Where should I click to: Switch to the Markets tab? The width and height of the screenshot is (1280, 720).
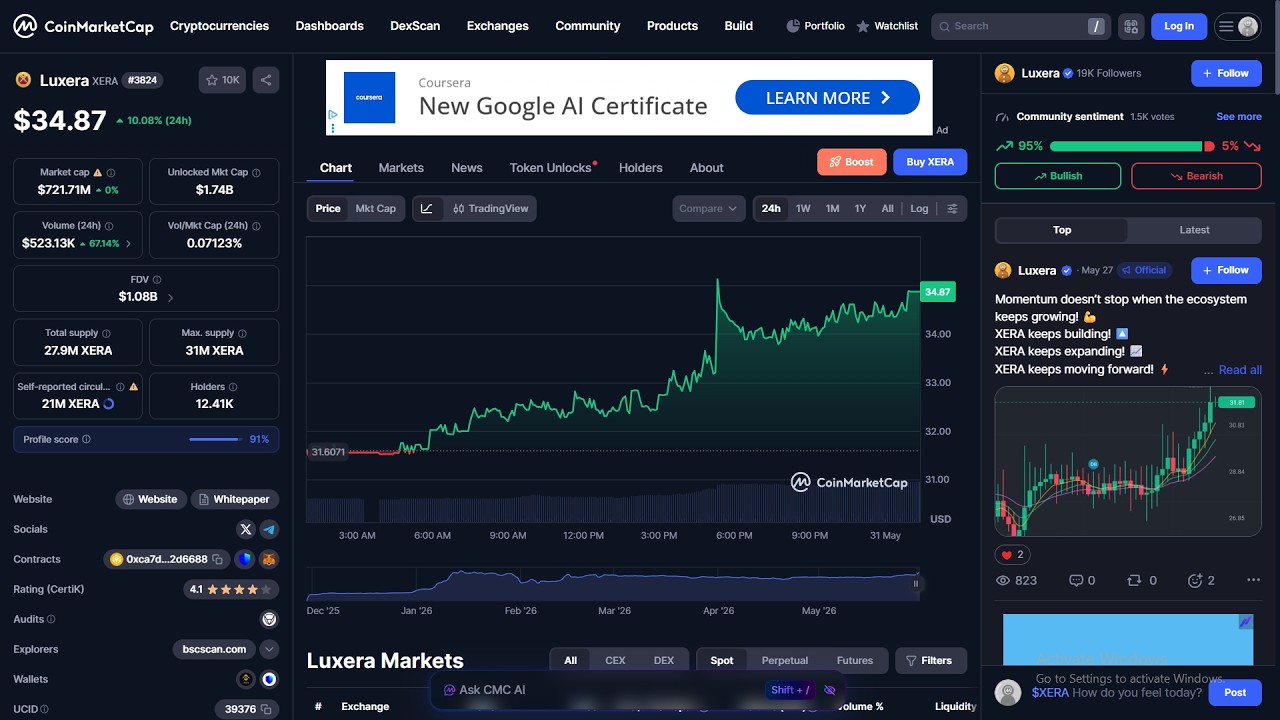coord(401,168)
